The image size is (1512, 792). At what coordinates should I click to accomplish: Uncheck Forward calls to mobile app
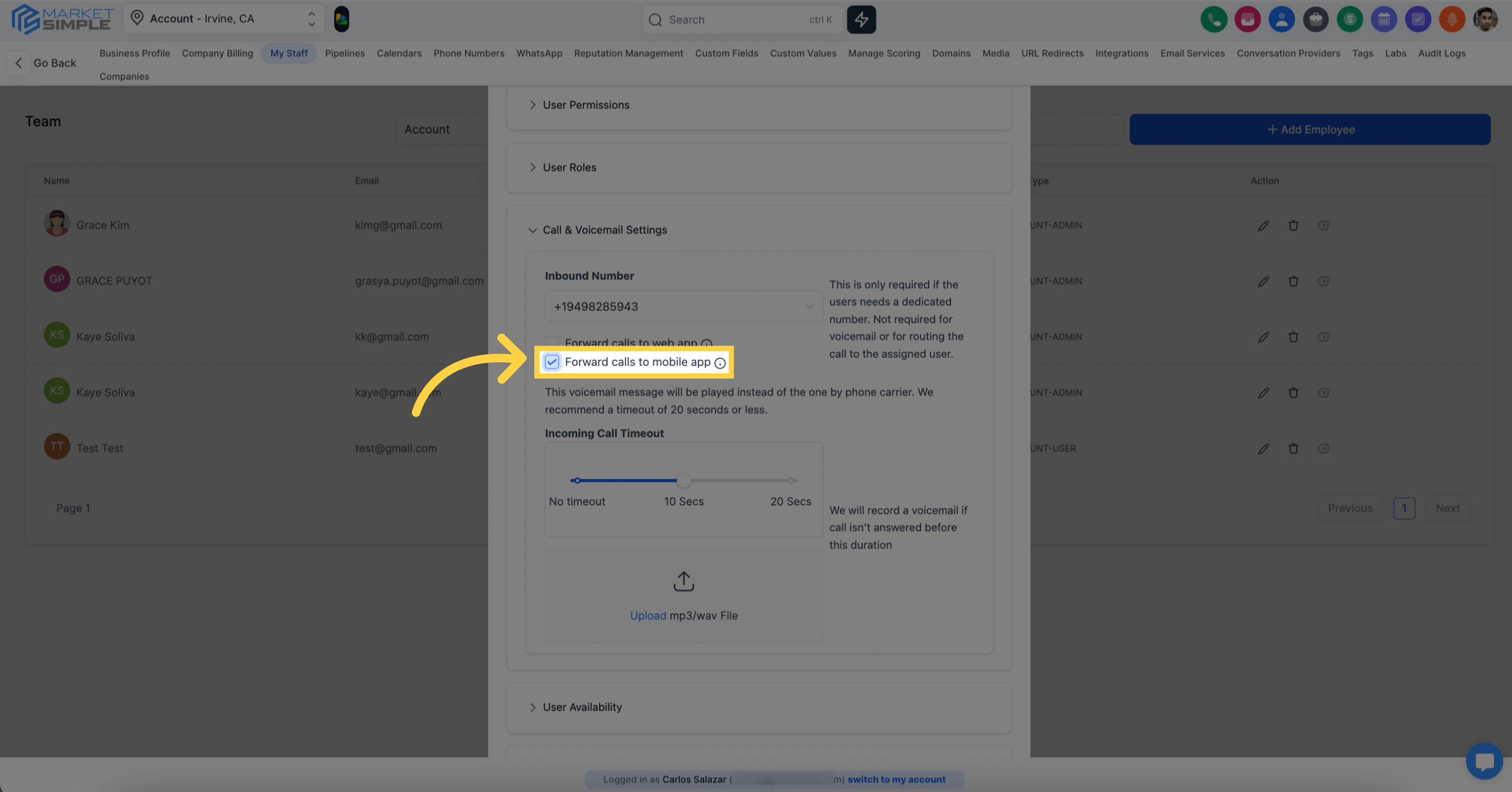(552, 362)
